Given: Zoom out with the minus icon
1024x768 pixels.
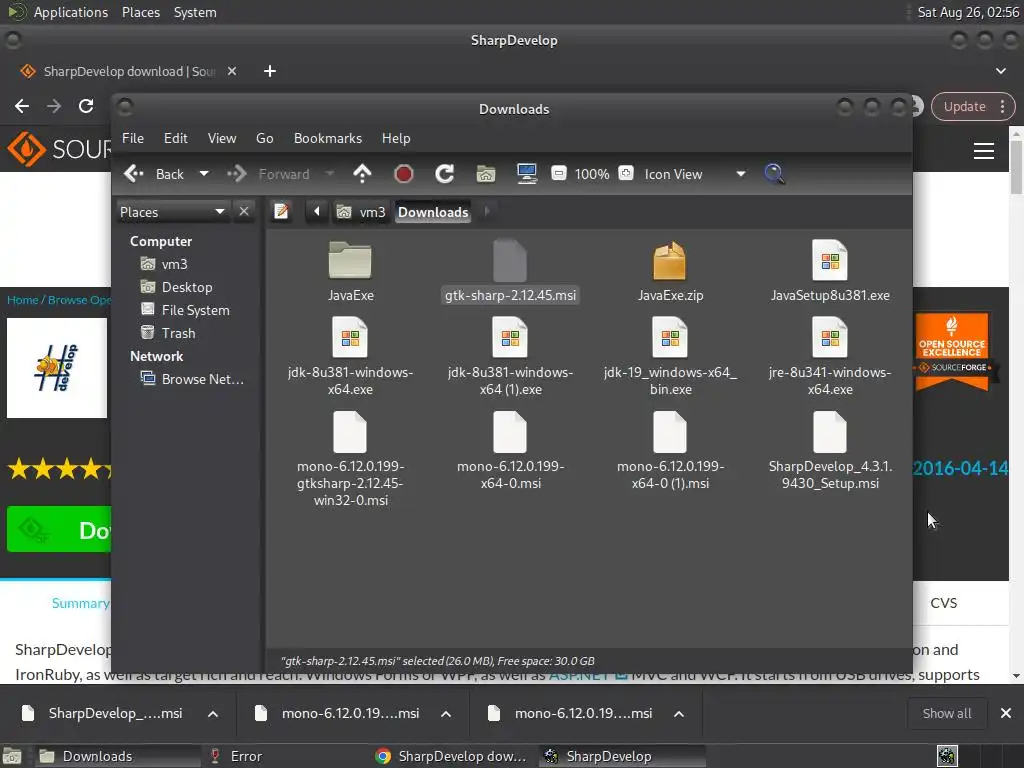Looking at the screenshot, I should click(558, 174).
